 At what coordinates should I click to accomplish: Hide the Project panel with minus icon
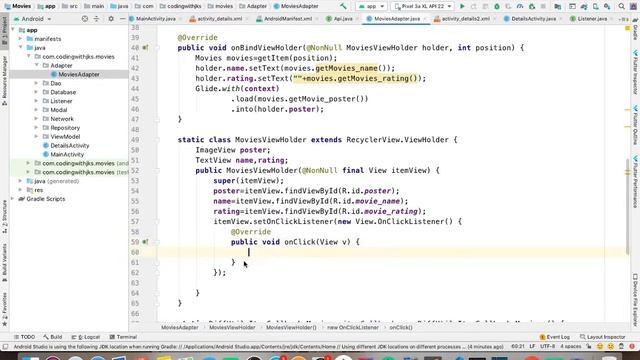(122, 19)
